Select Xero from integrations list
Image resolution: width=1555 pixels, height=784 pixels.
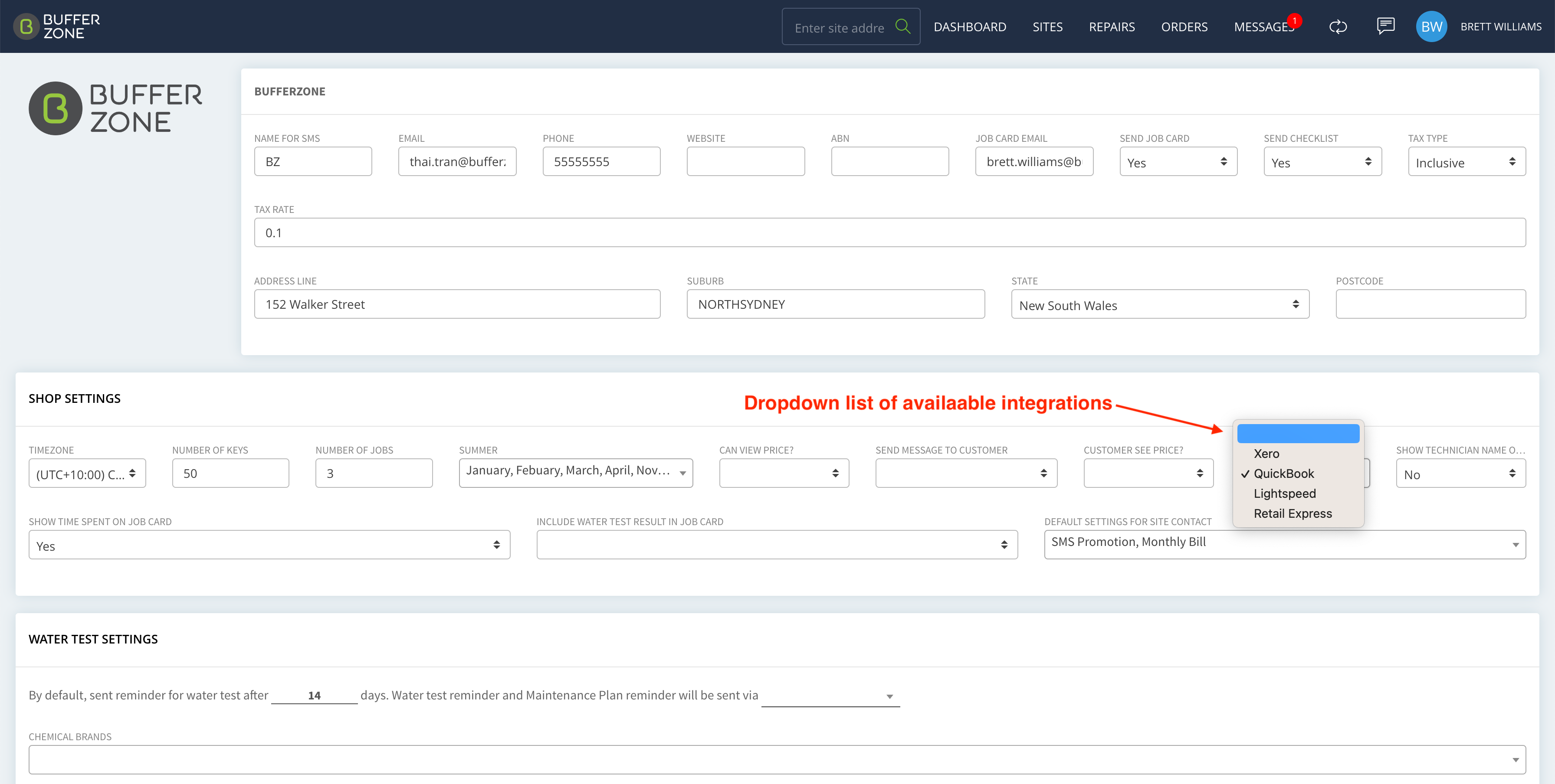(x=1299, y=454)
